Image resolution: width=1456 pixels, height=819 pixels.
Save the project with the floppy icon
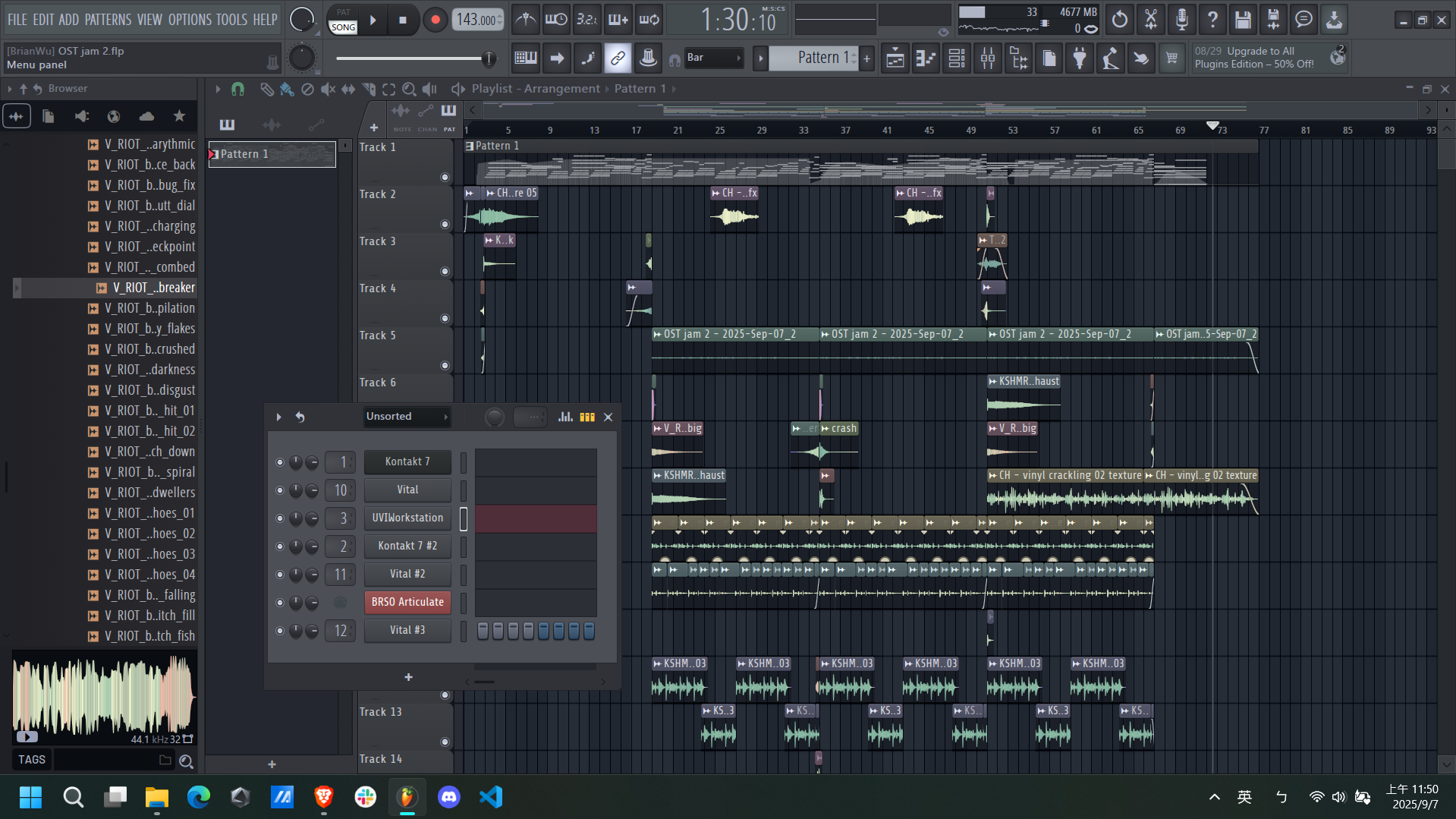point(1243,20)
